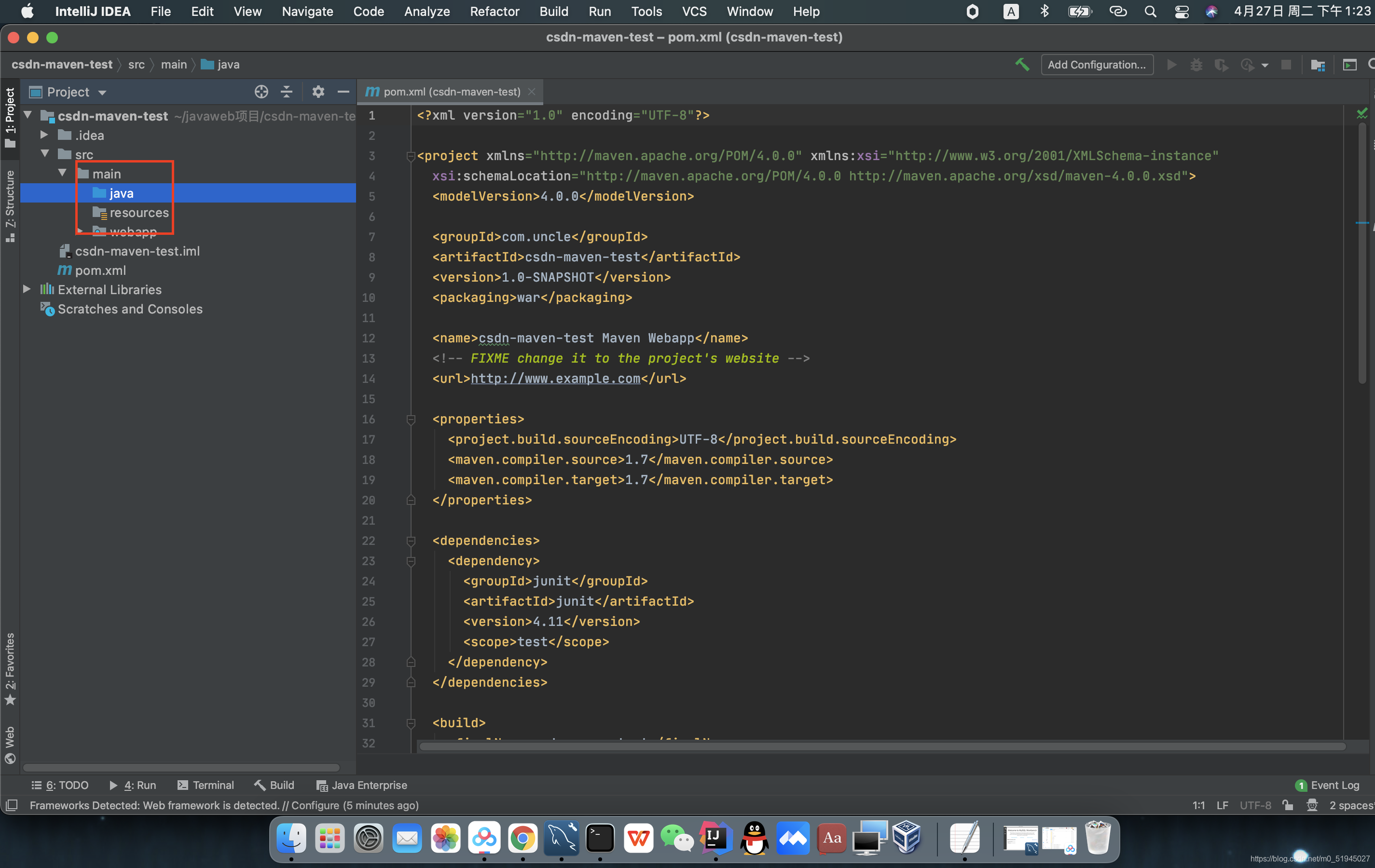The height and width of the screenshot is (868, 1375).
Task: Open the Navigate menu
Action: tap(306, 11)
